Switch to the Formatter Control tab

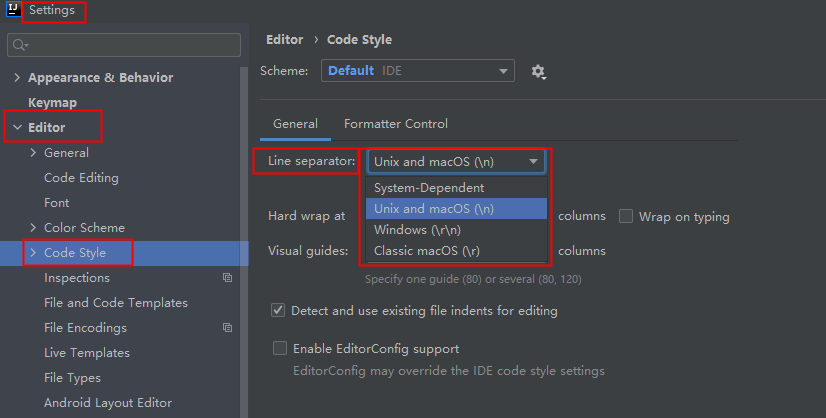[396, 124]
